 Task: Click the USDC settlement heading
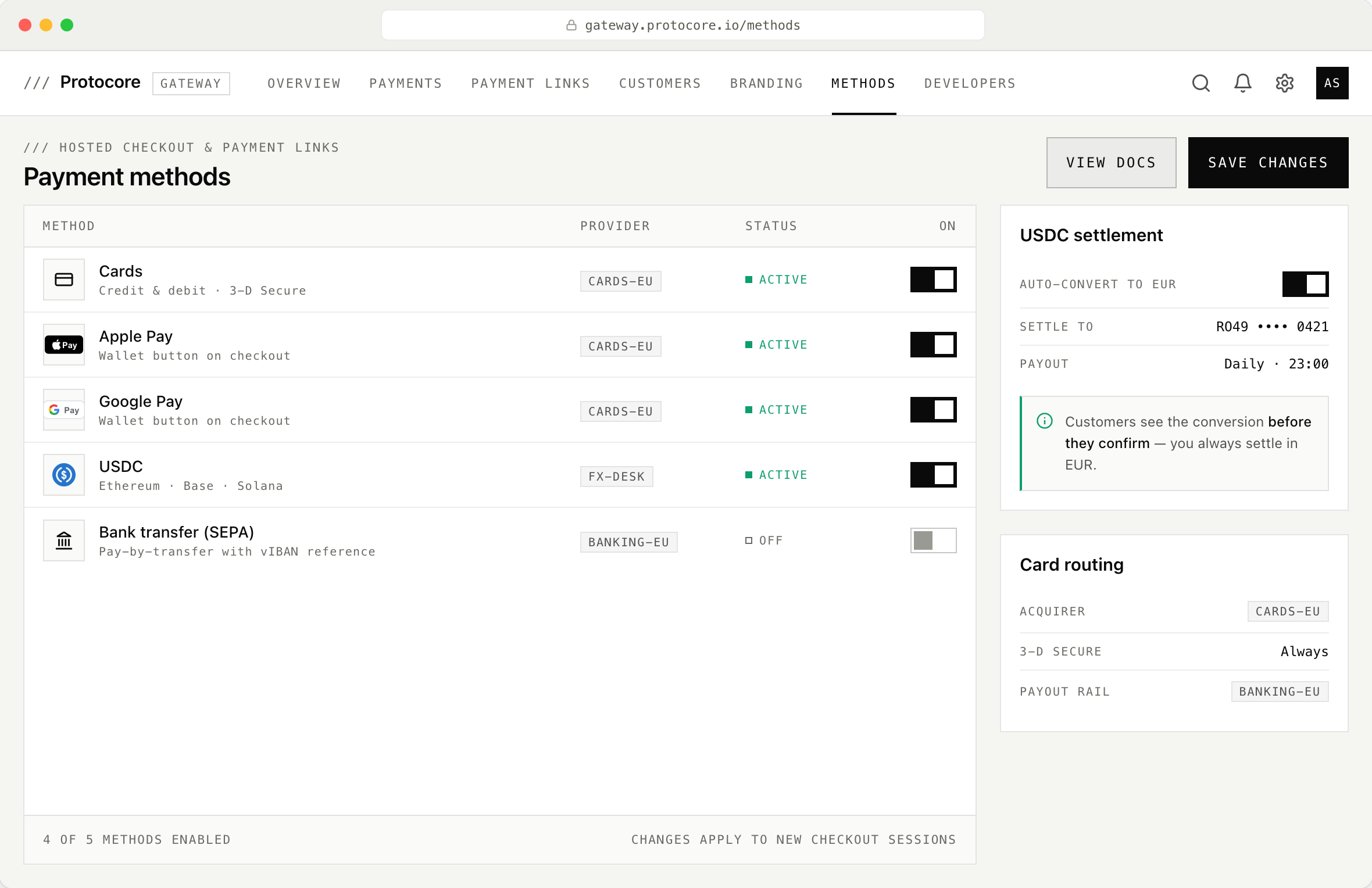point(1091,235)
